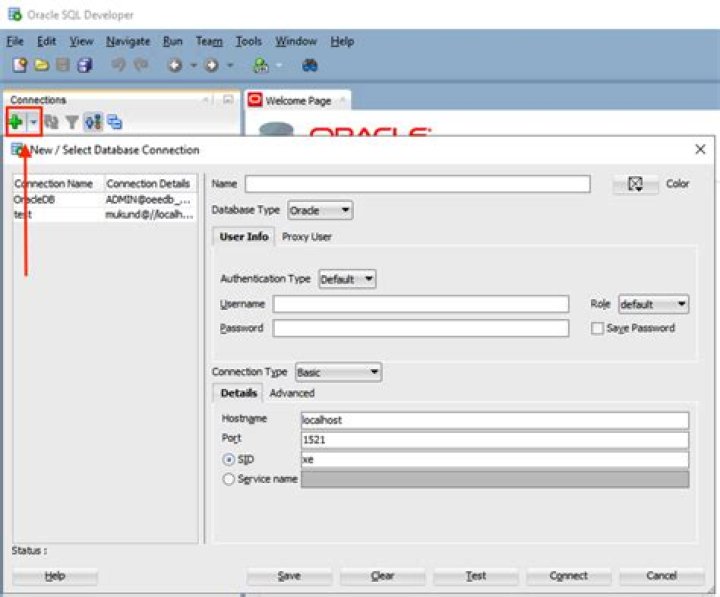The height and width of the screenshot is (597, 720).
Task: Click the Username input field
Action: 421,304
